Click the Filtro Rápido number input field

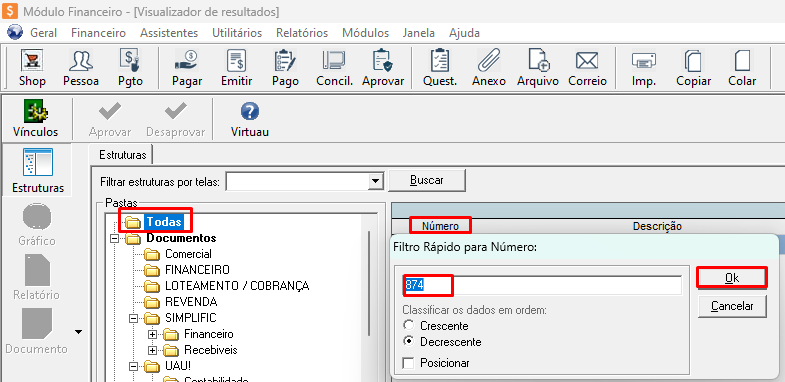(542, 285)
